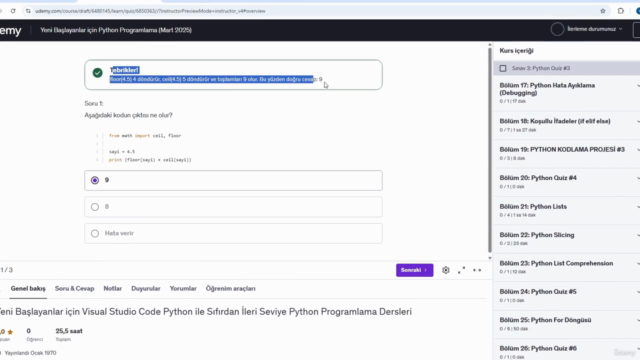640x360 pixels.
Task: Bookmark this page with the star icon
Action: pos(603,11)
